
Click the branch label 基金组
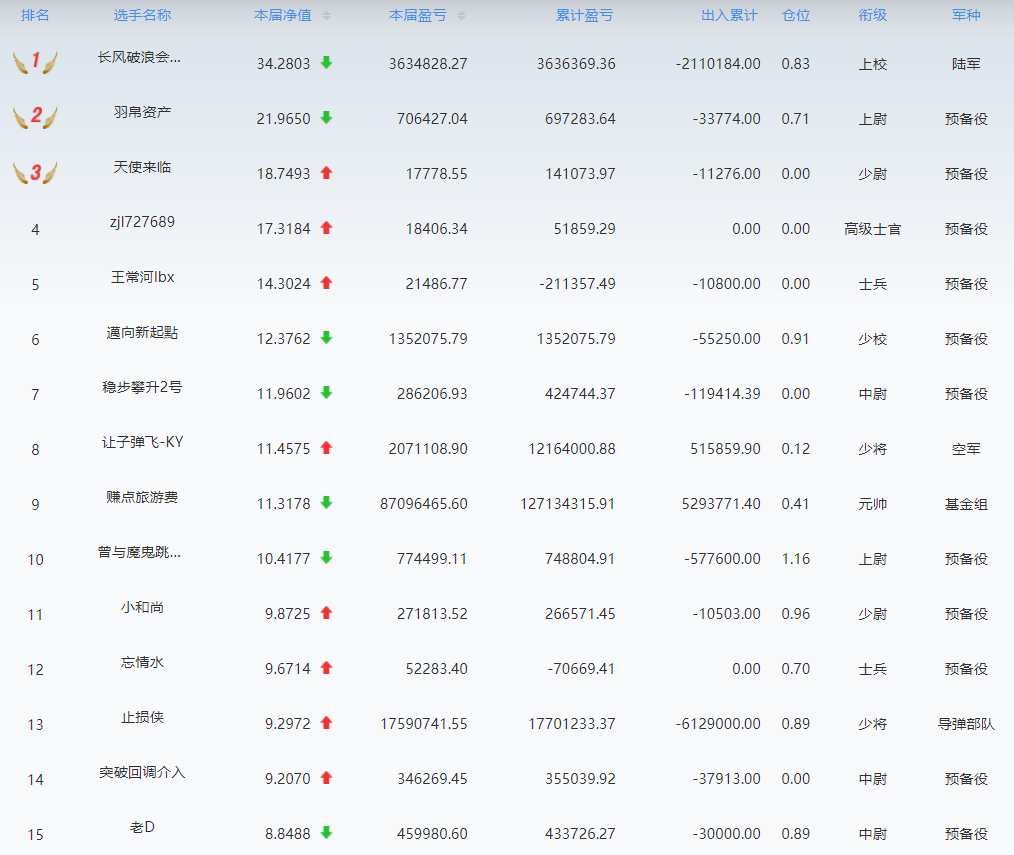(x=966, y=504)
